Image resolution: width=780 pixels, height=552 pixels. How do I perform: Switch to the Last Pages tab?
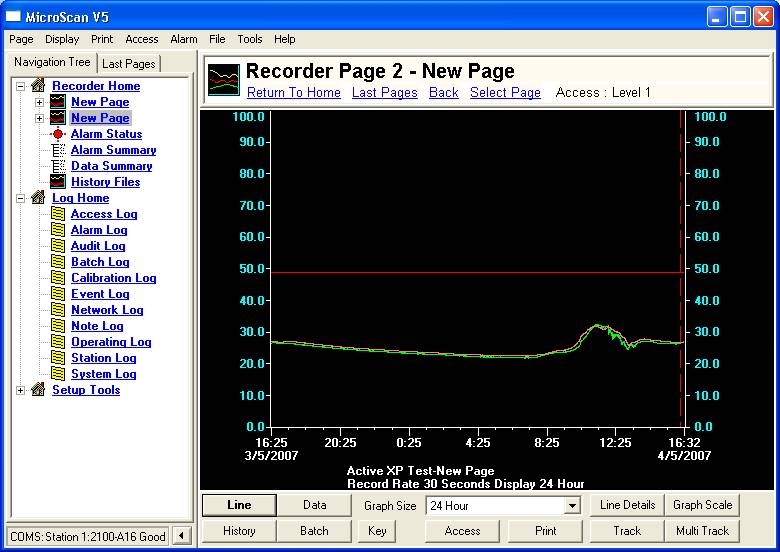coord(129,64)
